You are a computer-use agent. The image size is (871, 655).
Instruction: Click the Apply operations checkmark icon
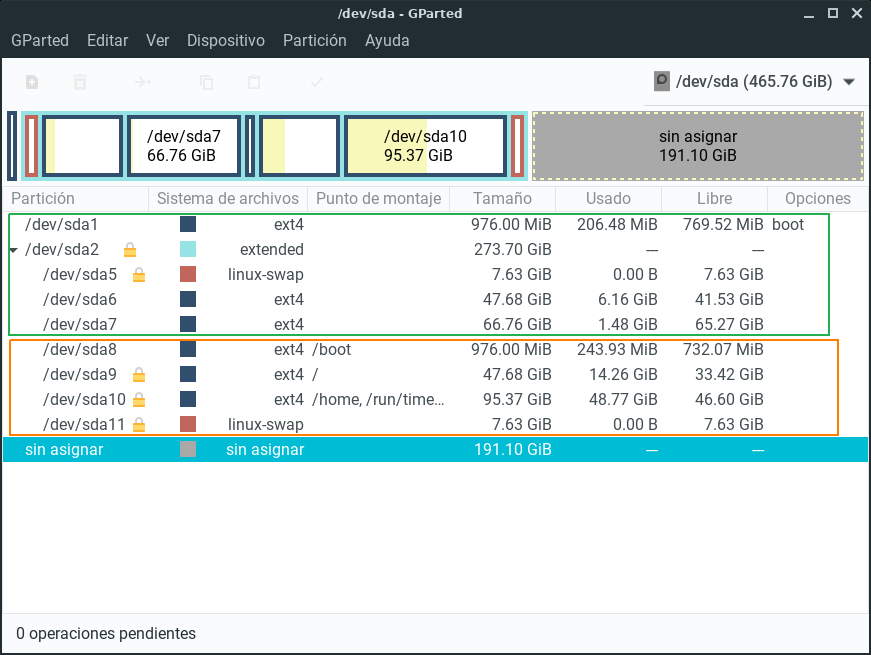tap(317, 82)
